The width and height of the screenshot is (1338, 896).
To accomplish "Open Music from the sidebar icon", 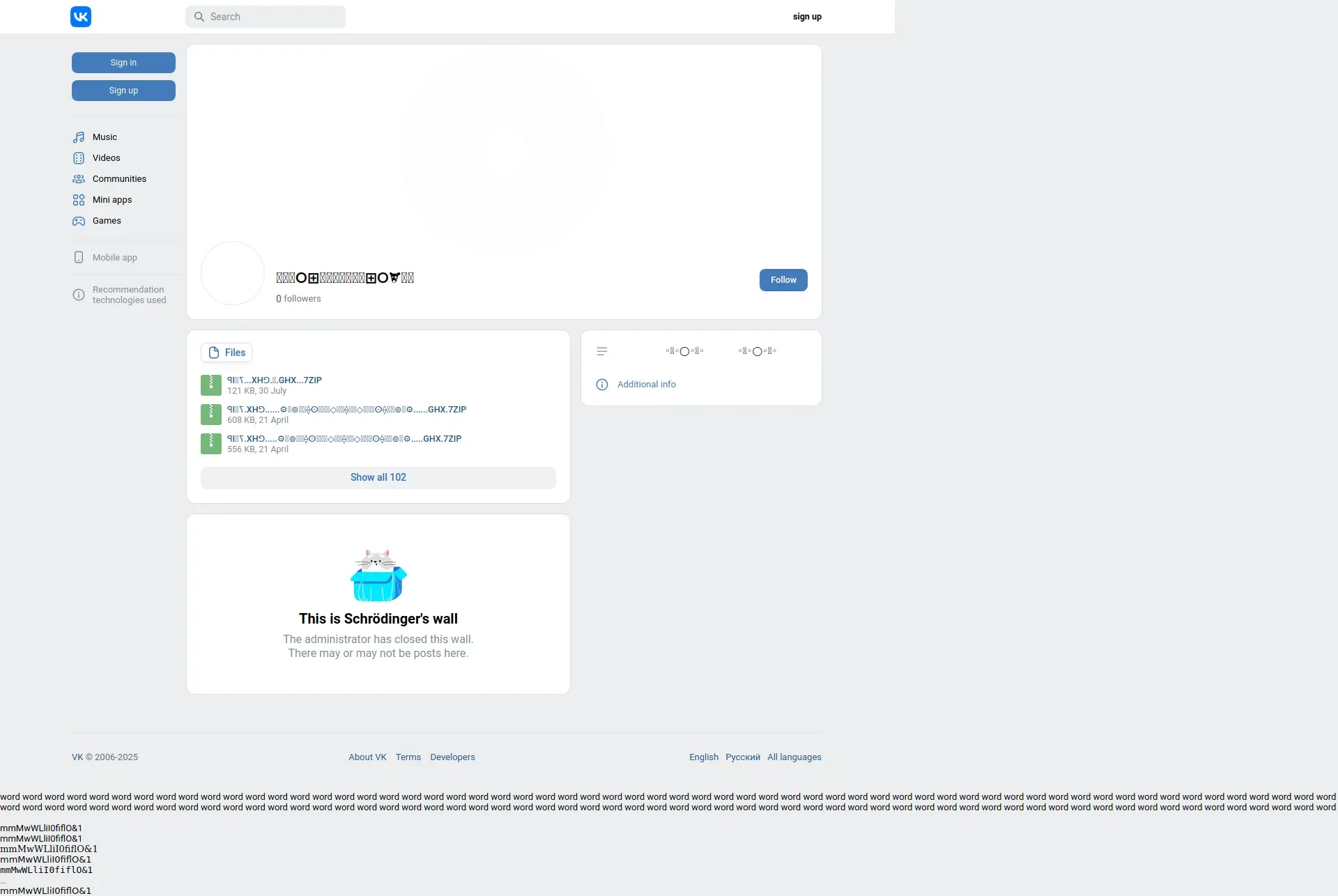I will 79,137.
